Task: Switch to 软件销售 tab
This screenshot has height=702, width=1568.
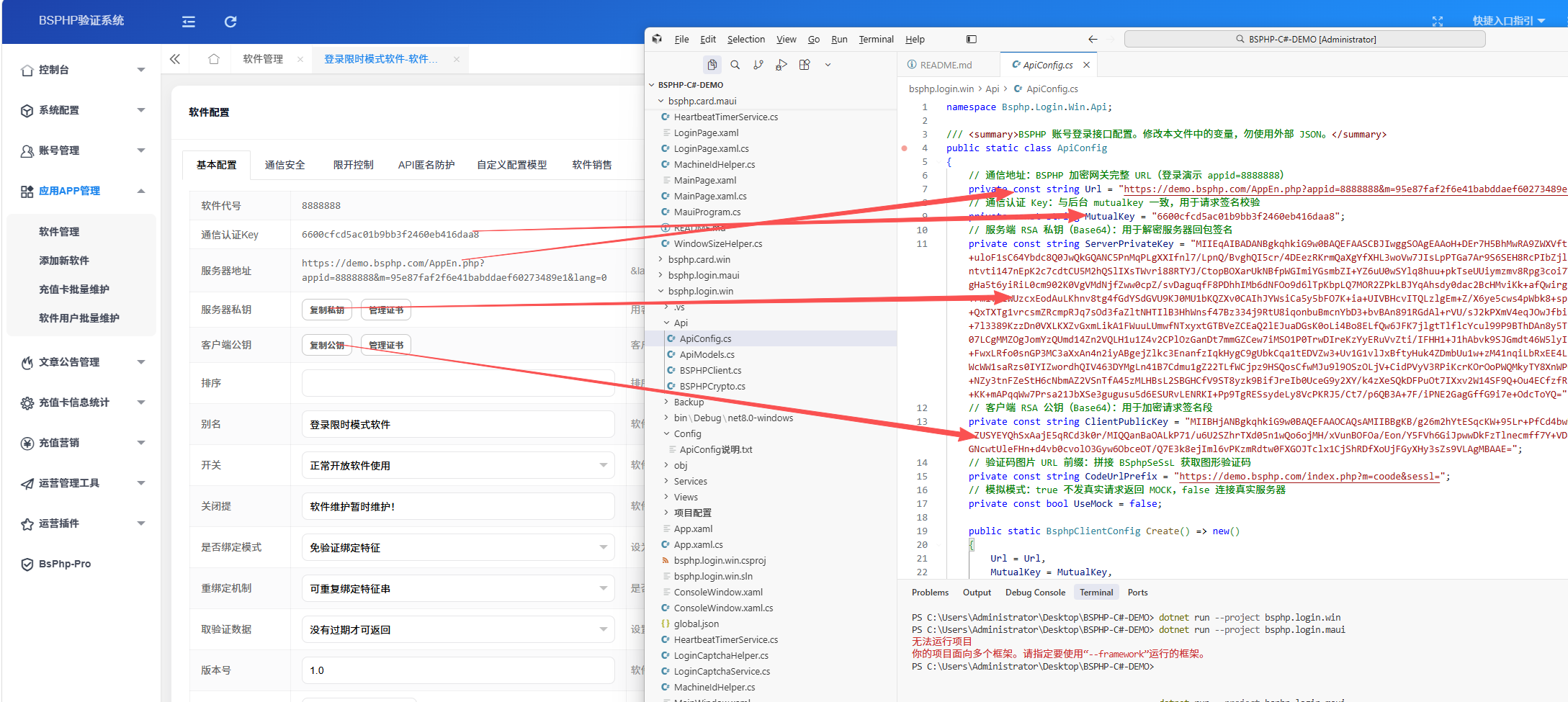Action: coord(592,165)
